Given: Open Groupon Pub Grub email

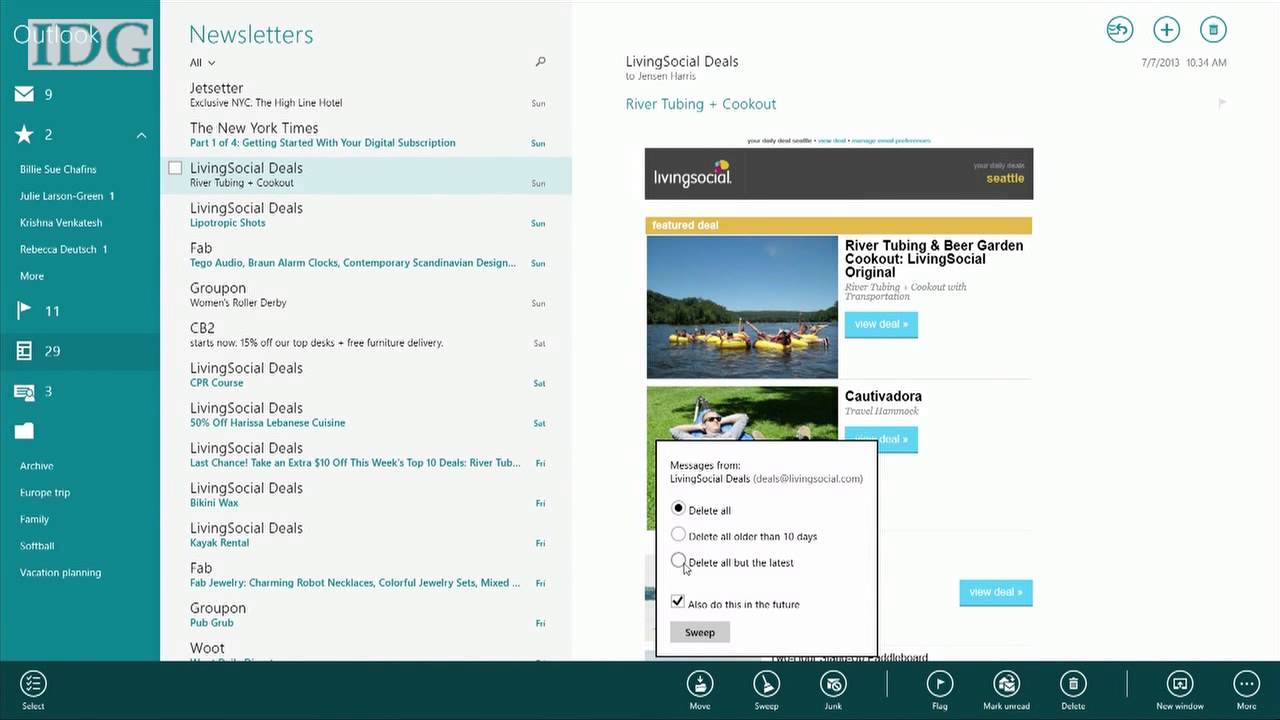Looking at the screenshot, I should pyautogui.click(x=366, y=615).
